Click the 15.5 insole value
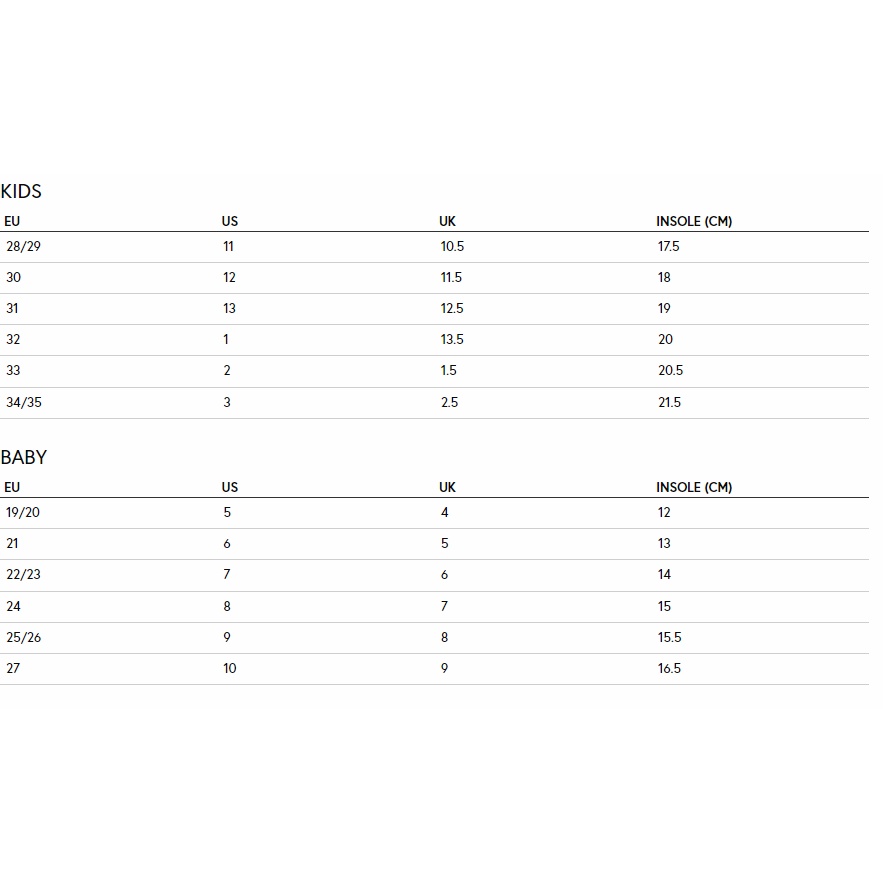This screenshot has height=883, width=883. (x=670, y=637)
